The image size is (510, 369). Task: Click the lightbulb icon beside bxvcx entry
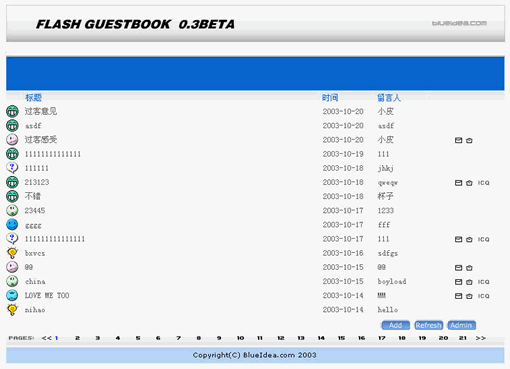pos(12,253)
